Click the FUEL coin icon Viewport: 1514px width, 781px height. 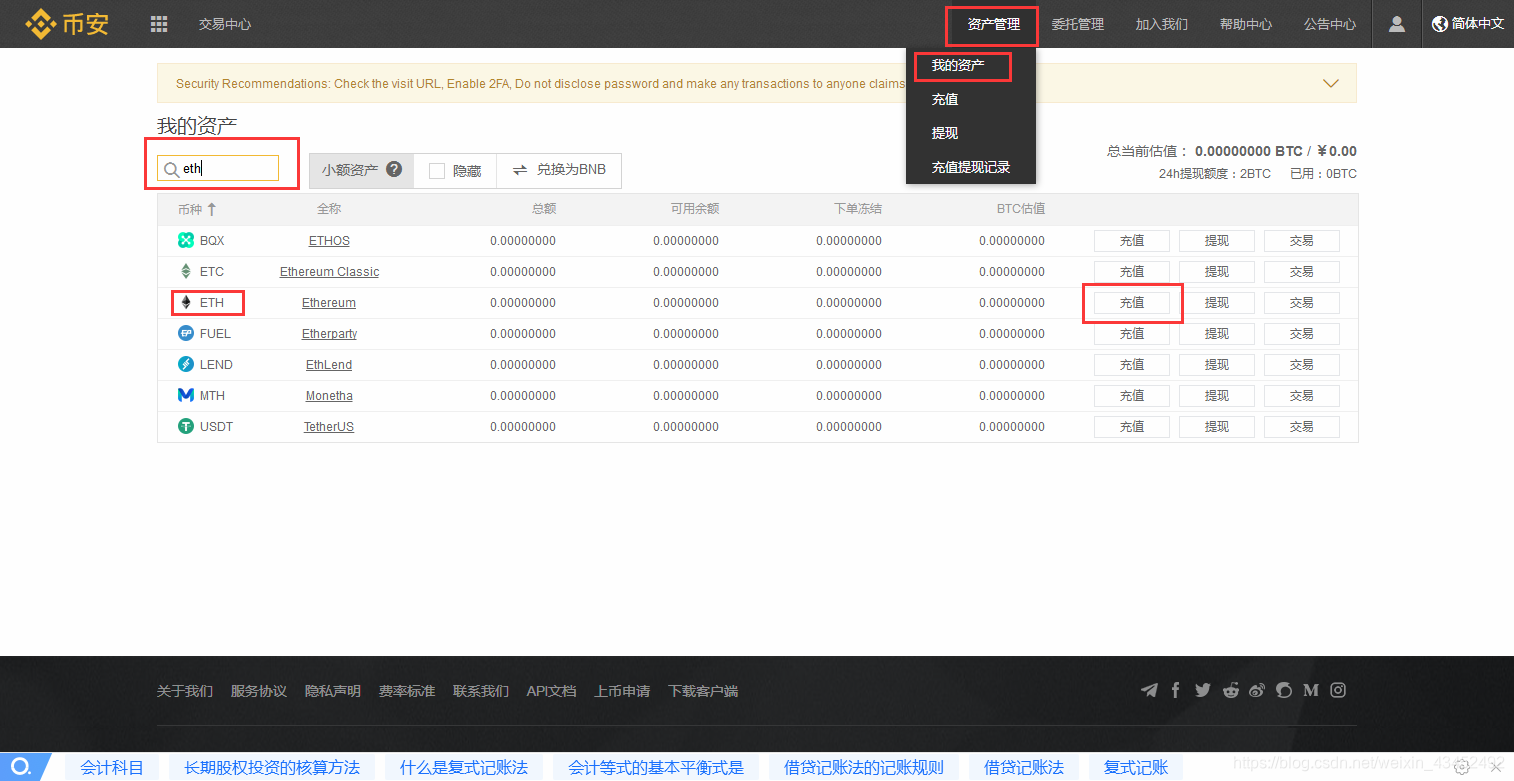(x=185, y=333)
